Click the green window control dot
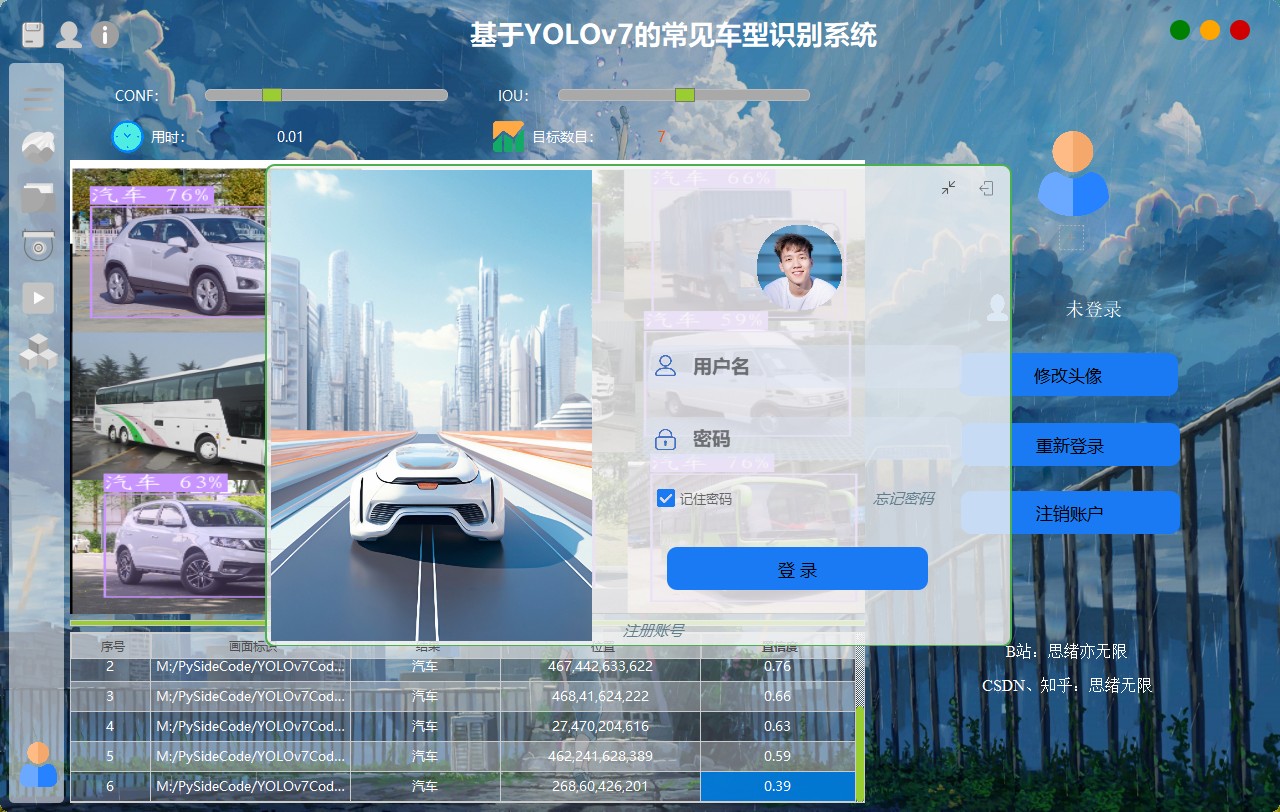1280x812 pixels. pos(1180,30)
